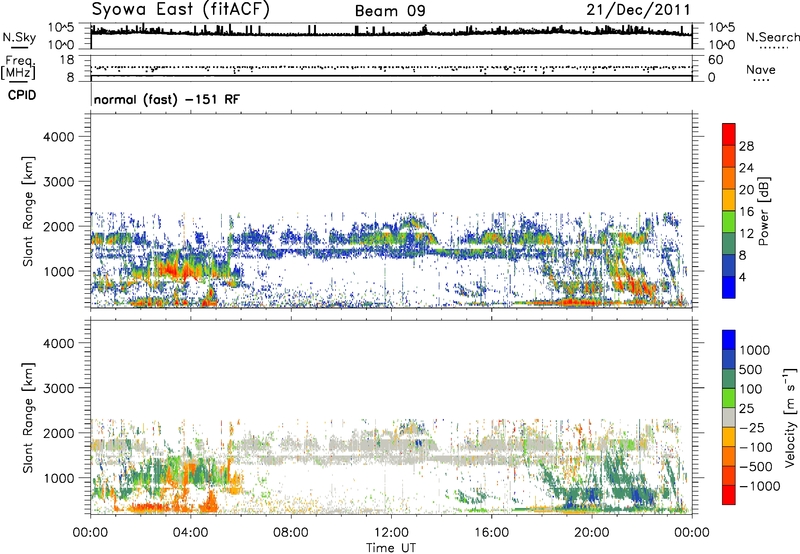The height and width of the screenshot is (554, 800).
Task: Click the power colorbar value '4'
Action: click(743, 277)
